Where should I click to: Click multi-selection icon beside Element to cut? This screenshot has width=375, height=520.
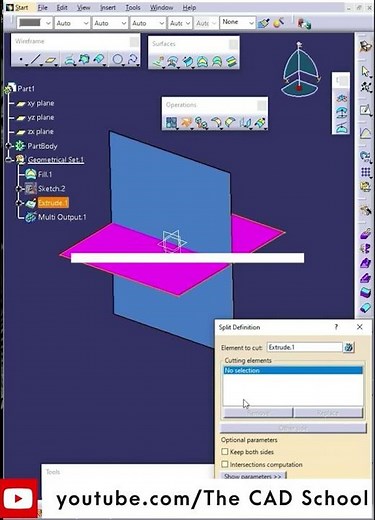[x=349, y=347]
